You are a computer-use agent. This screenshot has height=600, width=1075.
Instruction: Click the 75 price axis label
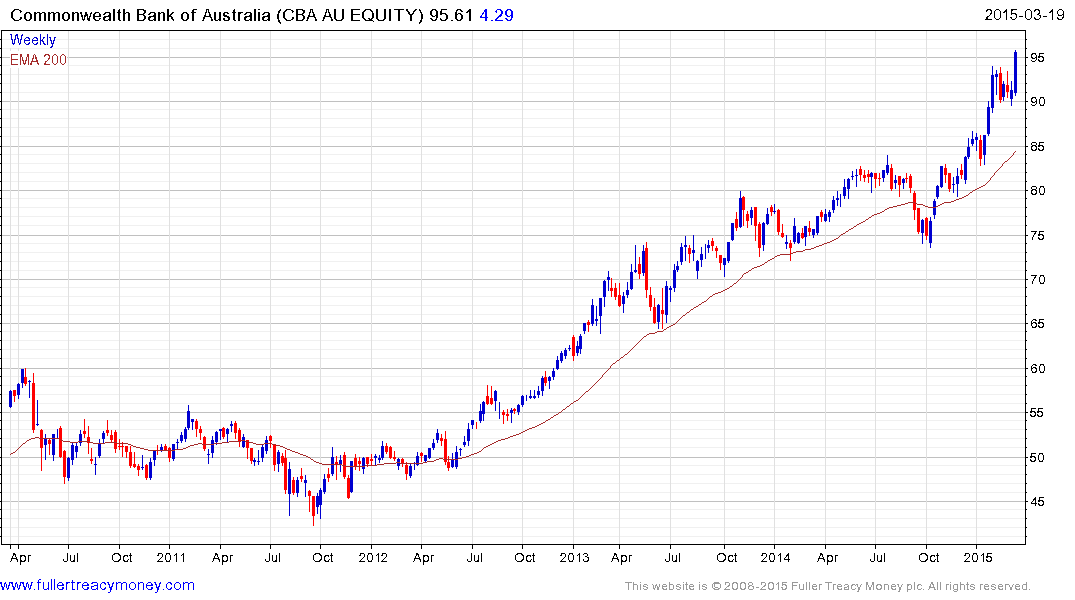[x=1038, y=235]
